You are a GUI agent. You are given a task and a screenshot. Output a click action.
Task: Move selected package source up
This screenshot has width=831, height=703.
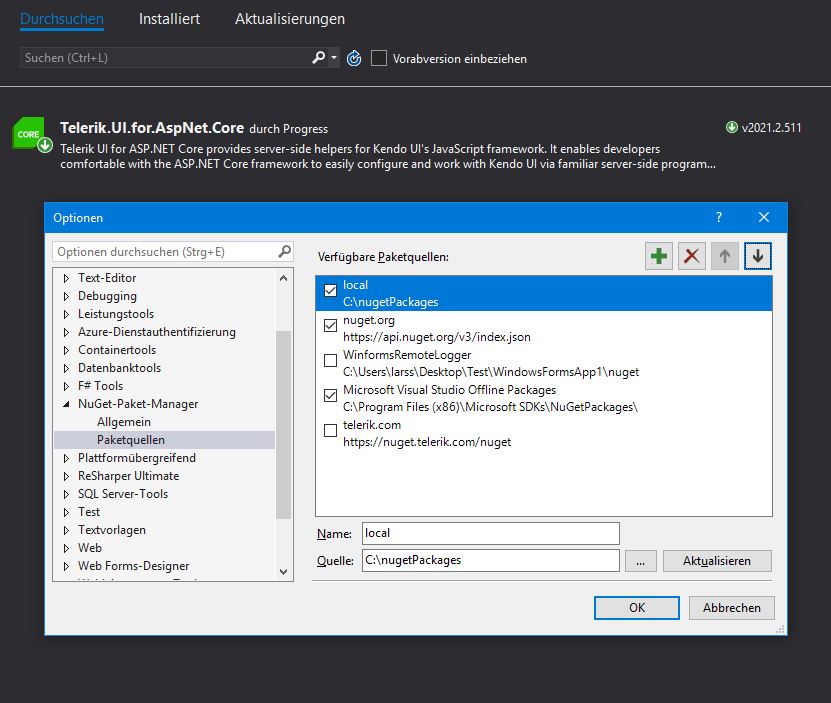724,256
